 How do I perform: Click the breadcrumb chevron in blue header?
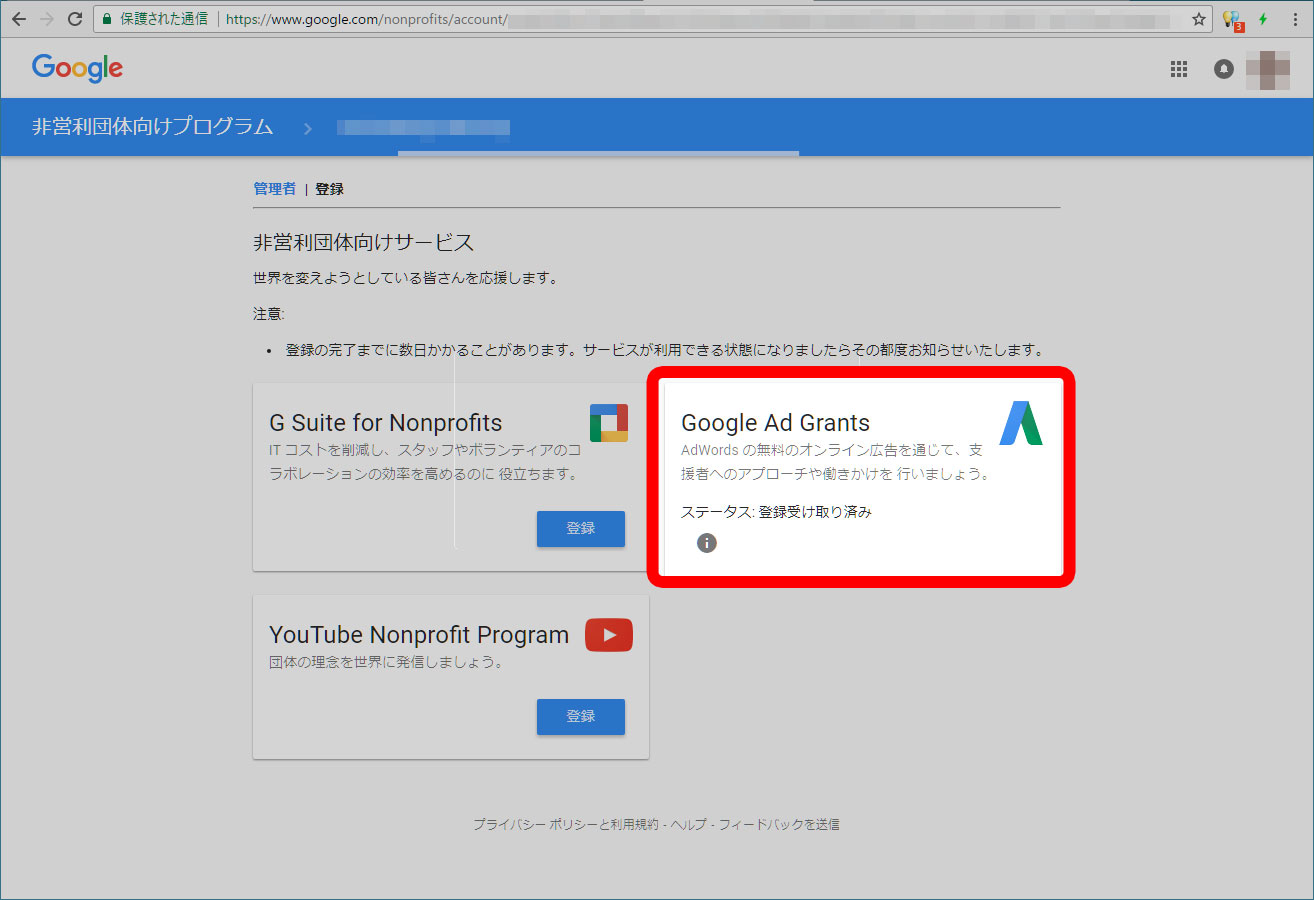click(x=307, y=128)
